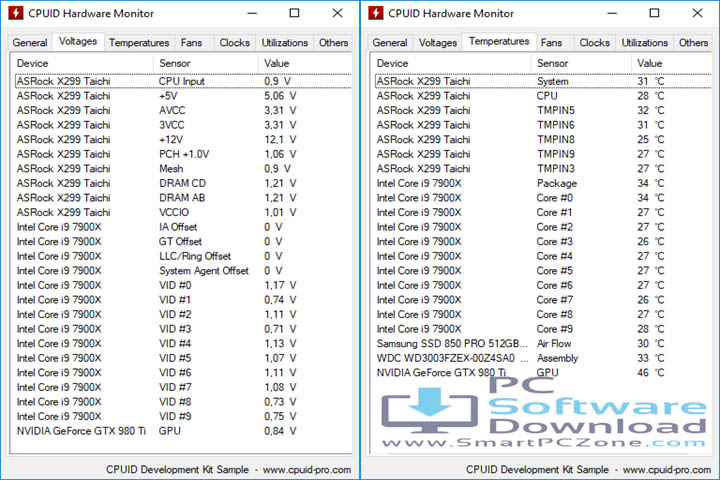Select the Package temperature row
The height and width of the screenshot is (480, 720).
(543, 183)
